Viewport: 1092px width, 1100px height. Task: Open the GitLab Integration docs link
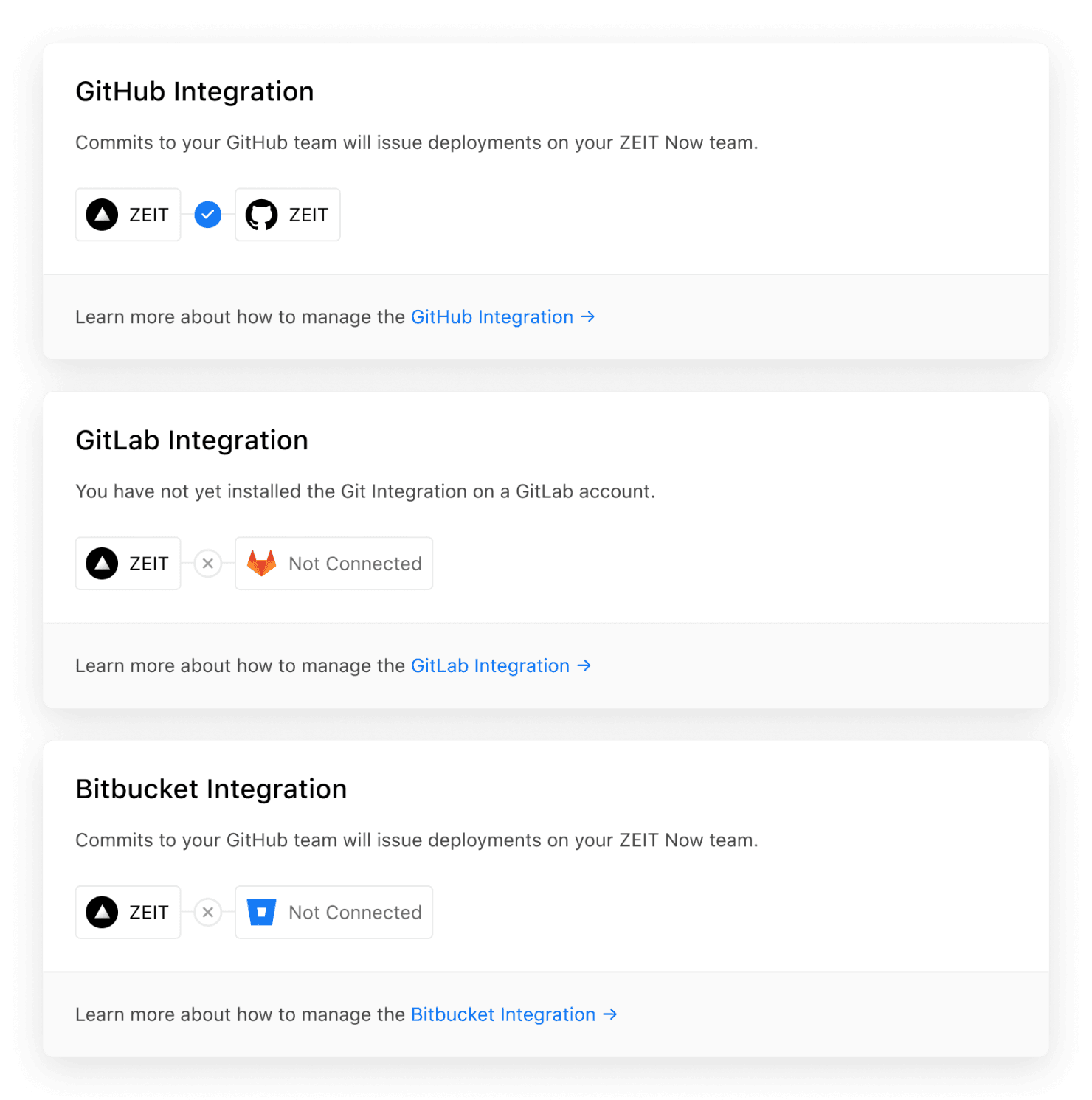(x=500, y=666)
